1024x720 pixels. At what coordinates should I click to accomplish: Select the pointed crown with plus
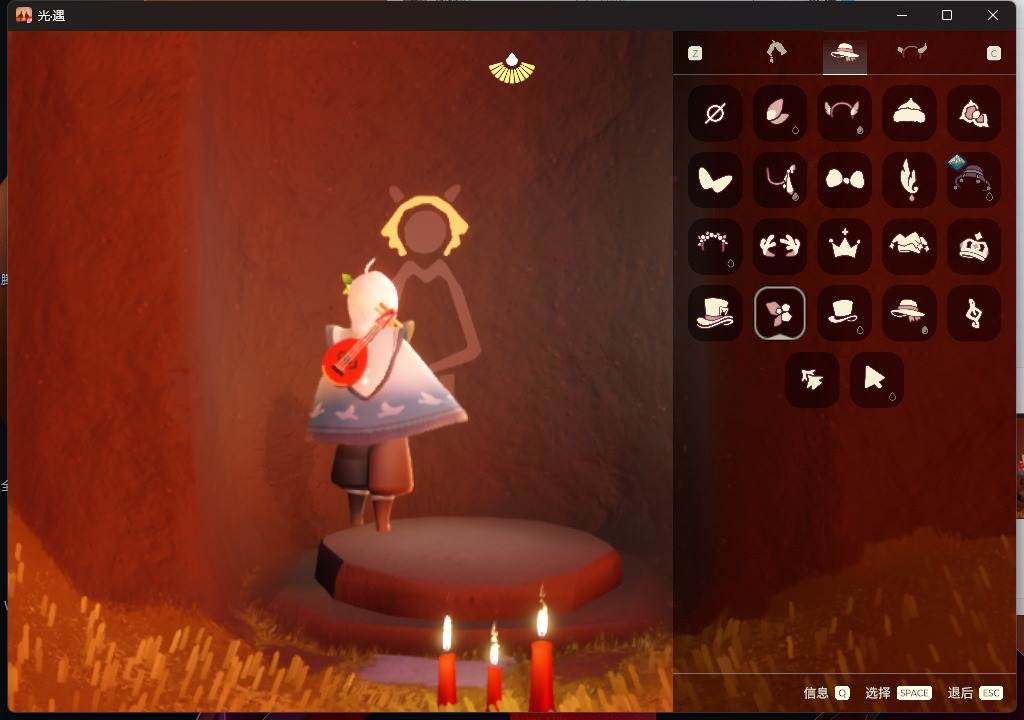click(x=844, y=246)
